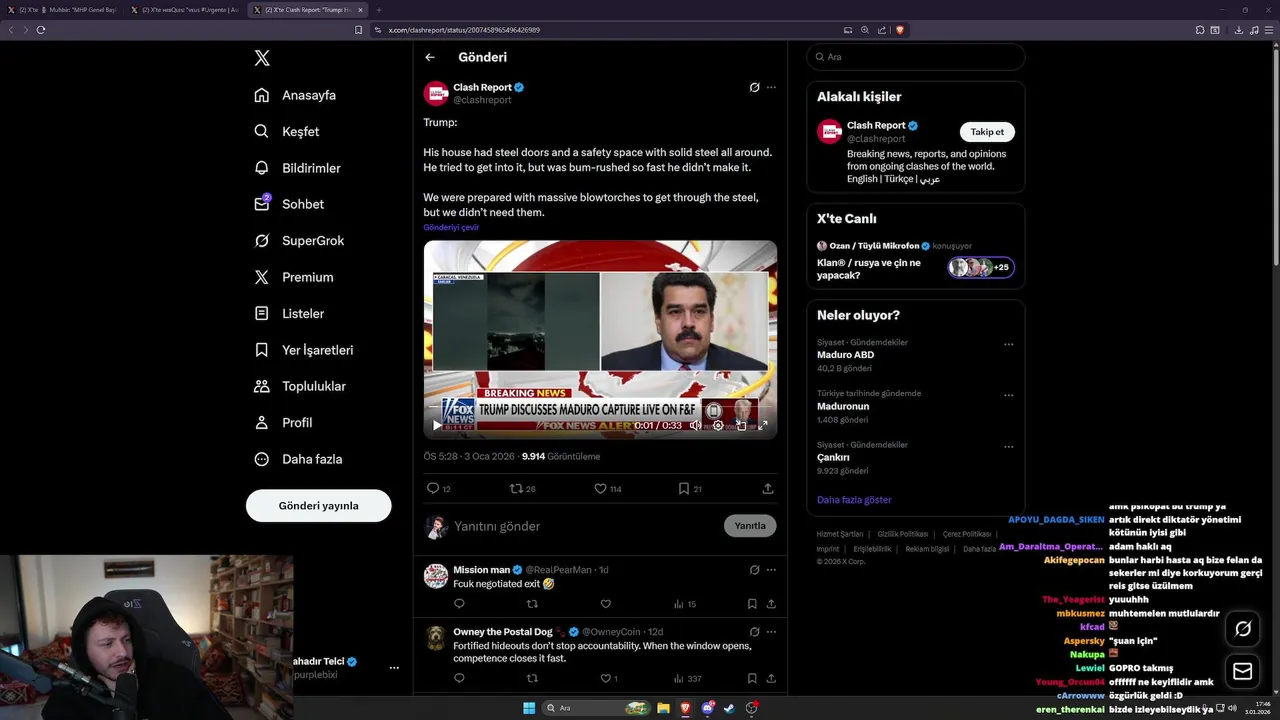Image resolution: width=1280 pixels, height=720 pixels.
Task: Click Daha fazla göster link
Action: (x=854, y=500)
